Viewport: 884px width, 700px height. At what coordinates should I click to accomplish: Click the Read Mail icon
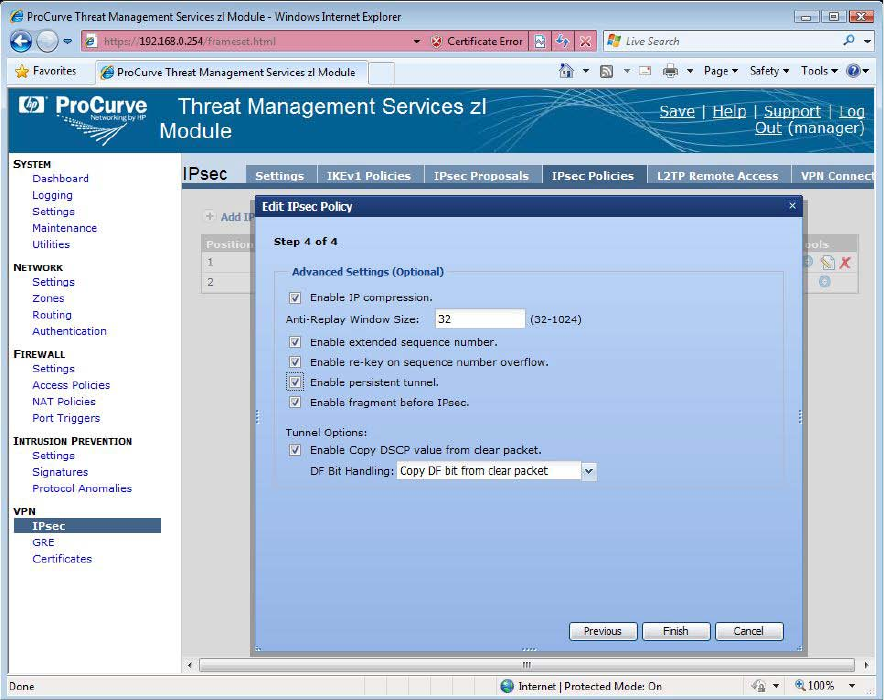click(645, 71)
